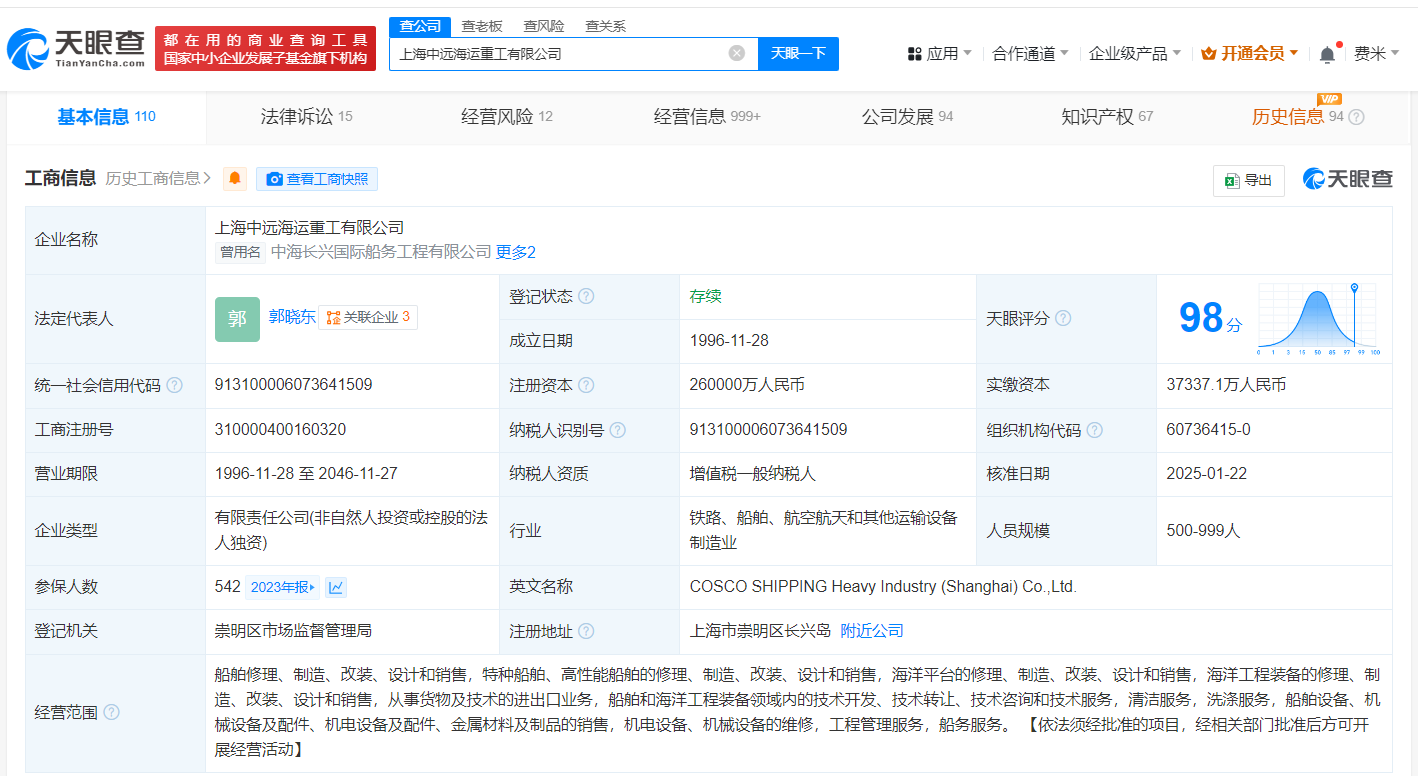Open the 企业级产品 dropdown
1418x776 pixels.
[x=1134, y=54]
